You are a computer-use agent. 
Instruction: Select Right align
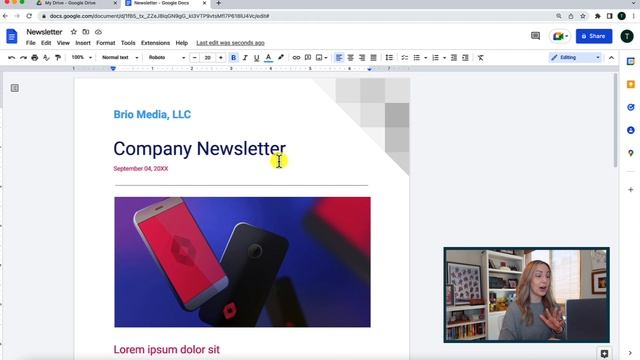pos(362,58)
